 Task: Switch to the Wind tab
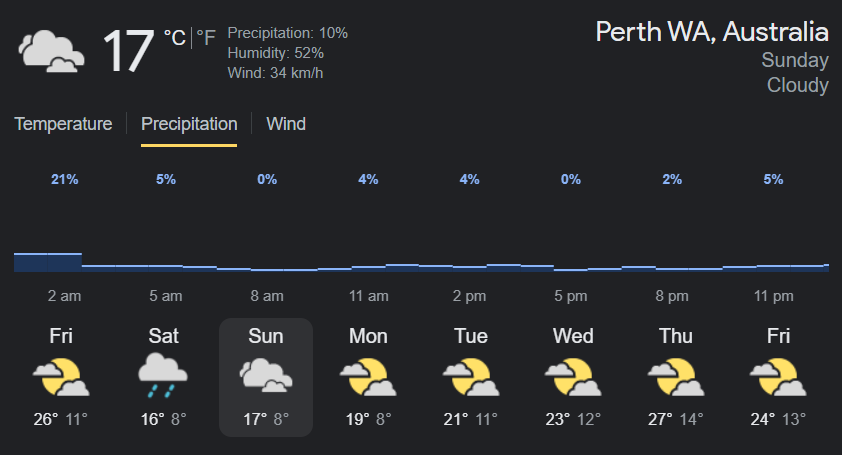(286, 124)
